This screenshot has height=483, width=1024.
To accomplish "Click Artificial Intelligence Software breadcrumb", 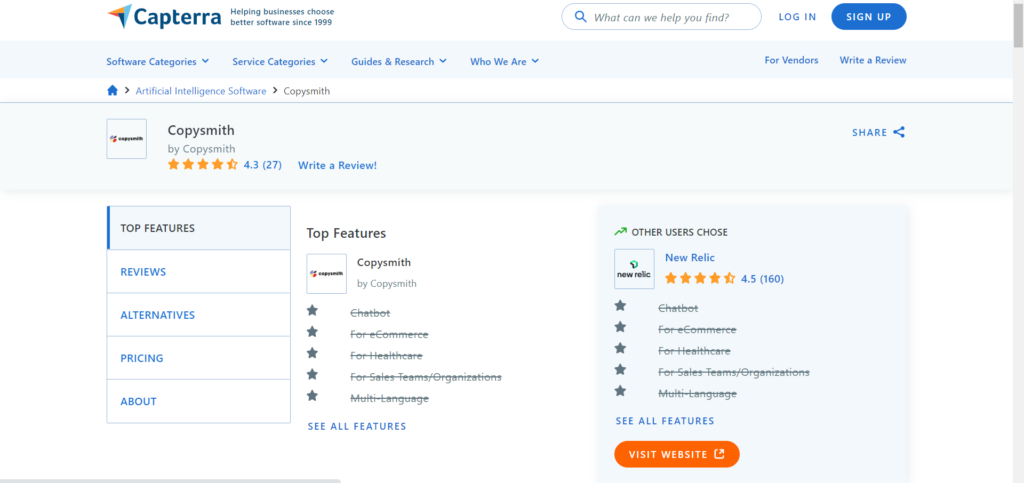I will 201,91.
